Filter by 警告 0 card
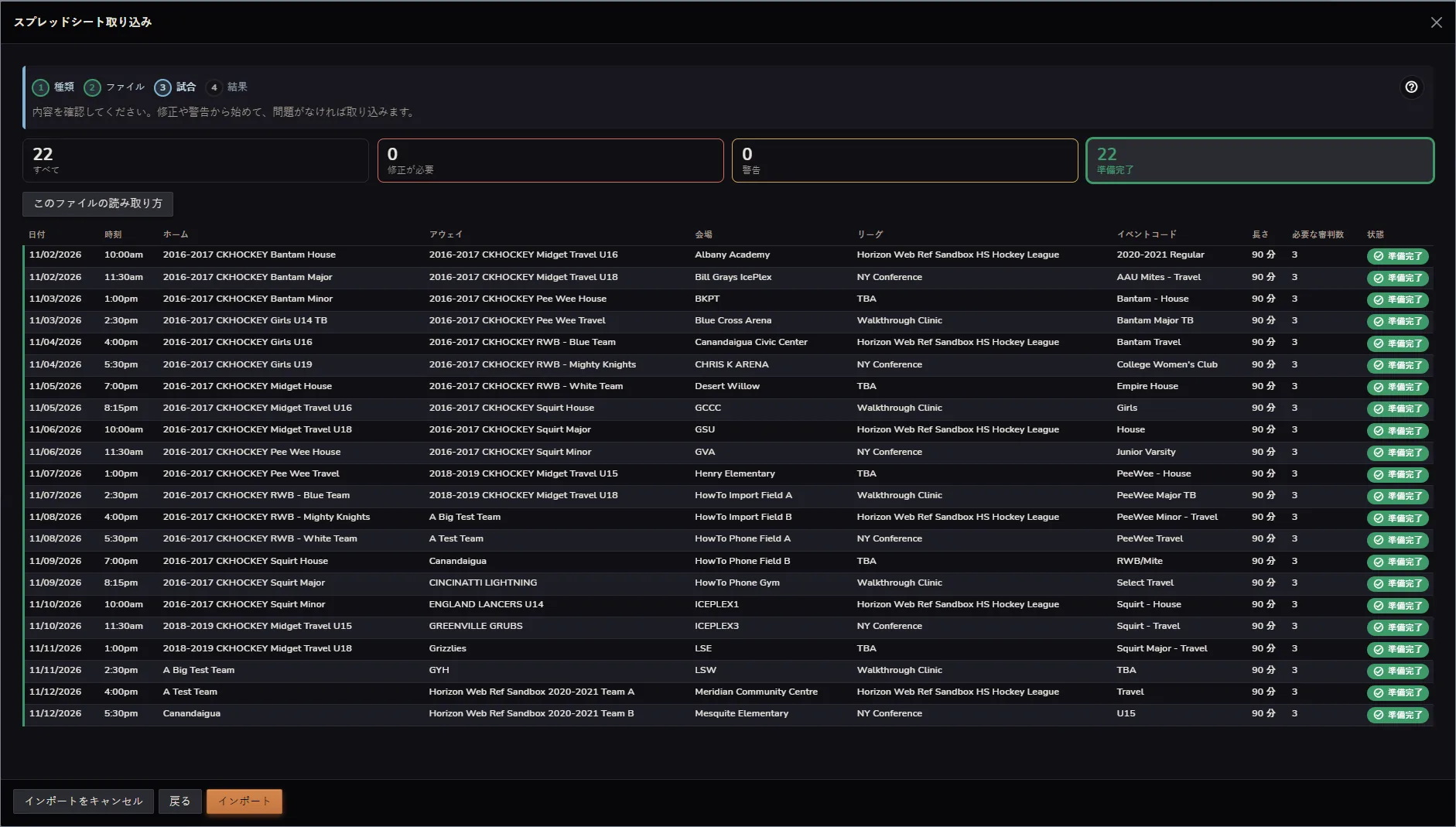This screenshot has height=827, width=1456. pos(904,160)
